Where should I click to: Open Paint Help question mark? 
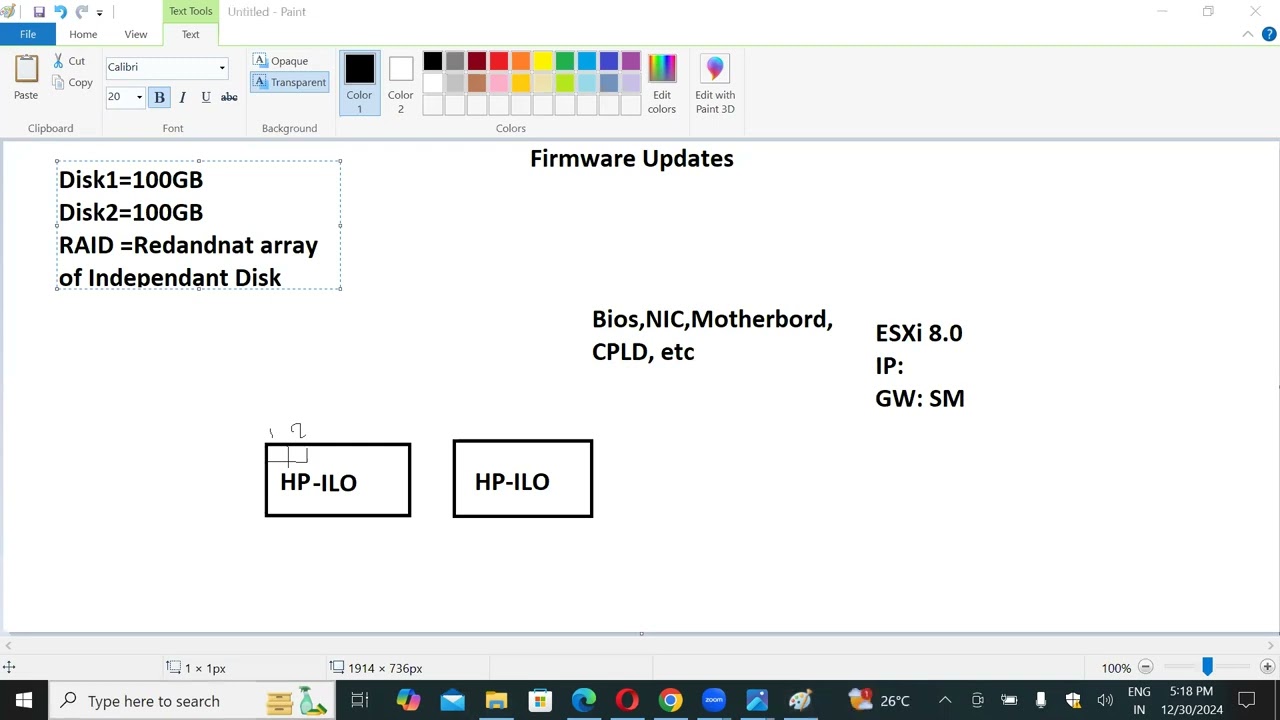coord(1269,34)
